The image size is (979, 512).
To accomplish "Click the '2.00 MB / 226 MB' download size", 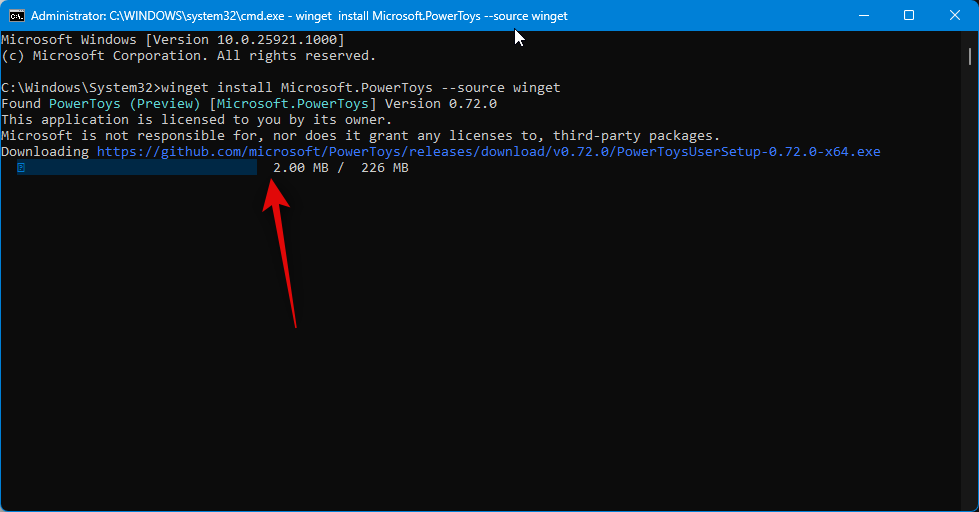I will click(340, 168).
